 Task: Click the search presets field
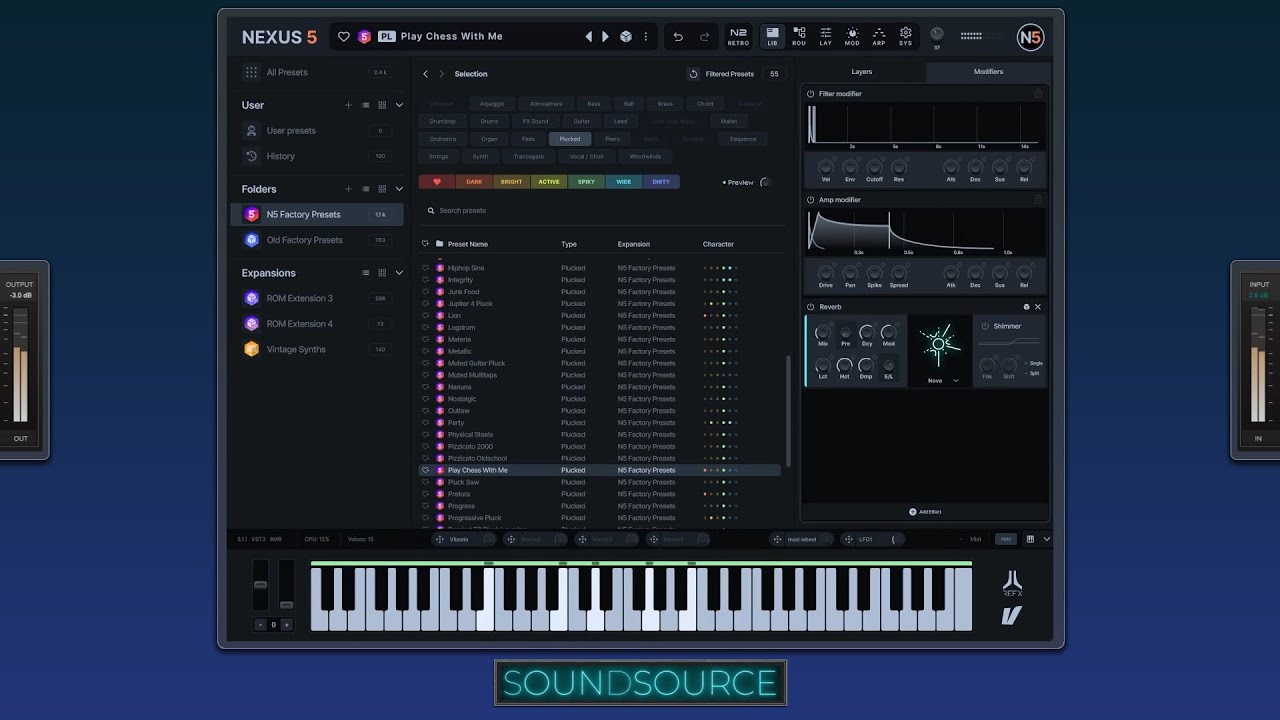coord(600,211)
